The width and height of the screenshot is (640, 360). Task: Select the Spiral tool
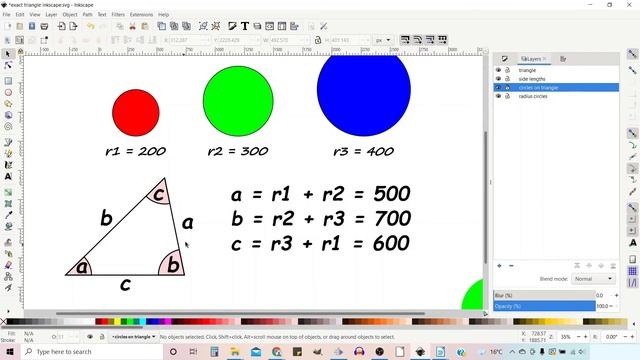pyautogui.click(x=8, y=127)
